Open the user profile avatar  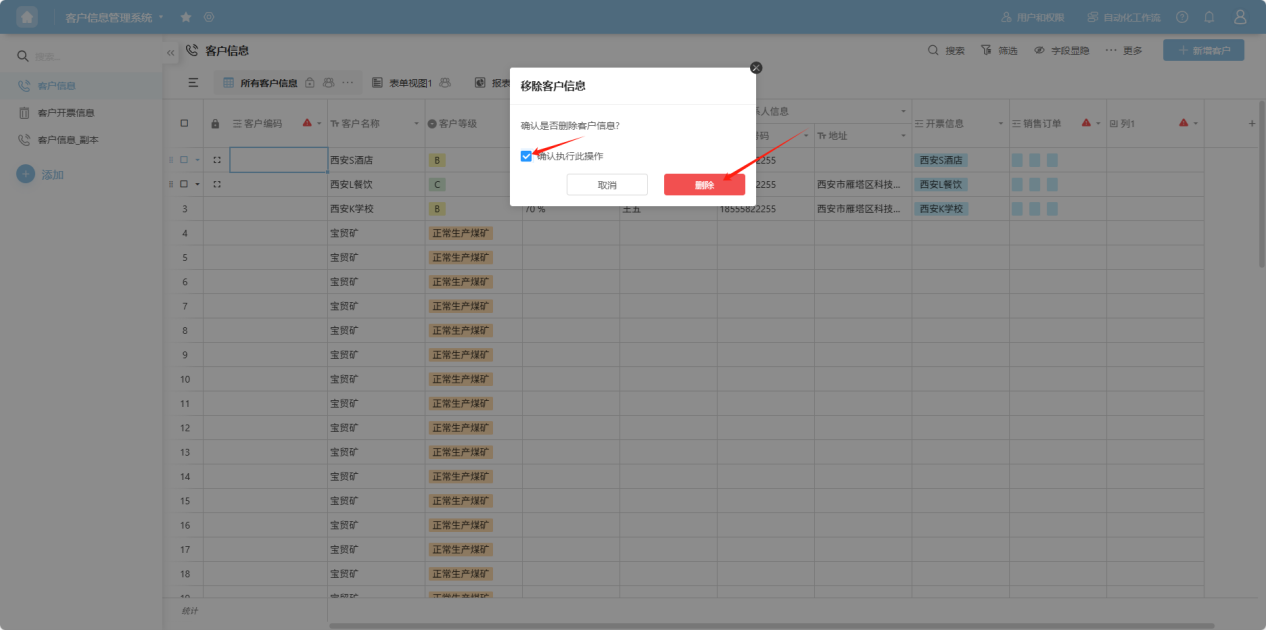(x=1240, y=17)
